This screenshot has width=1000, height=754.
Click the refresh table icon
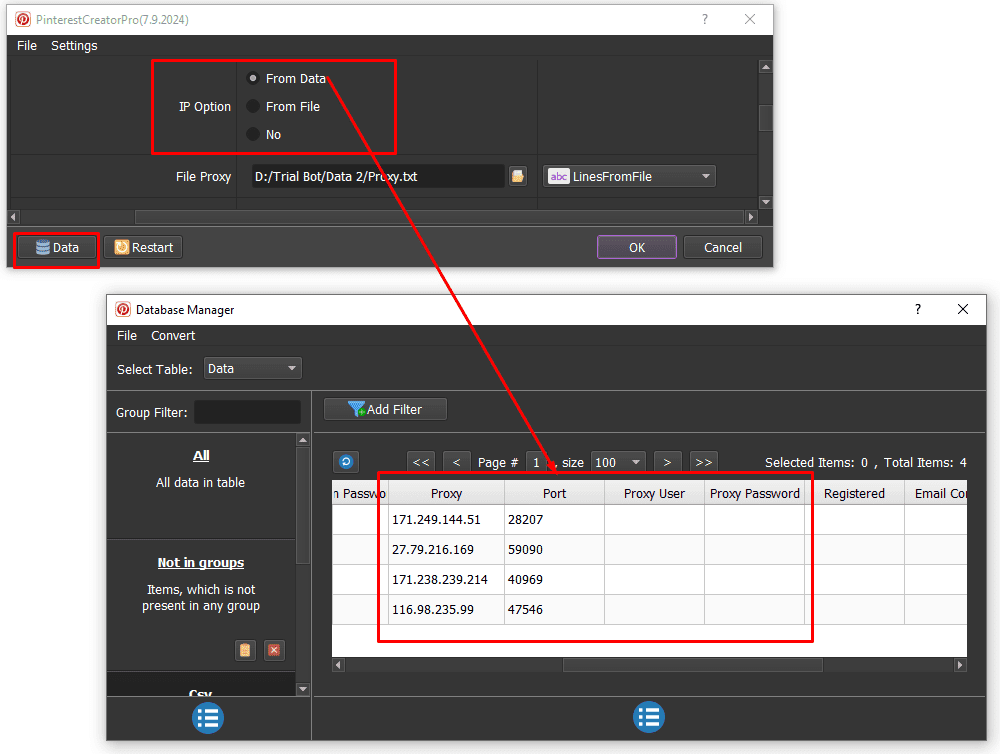346,462
